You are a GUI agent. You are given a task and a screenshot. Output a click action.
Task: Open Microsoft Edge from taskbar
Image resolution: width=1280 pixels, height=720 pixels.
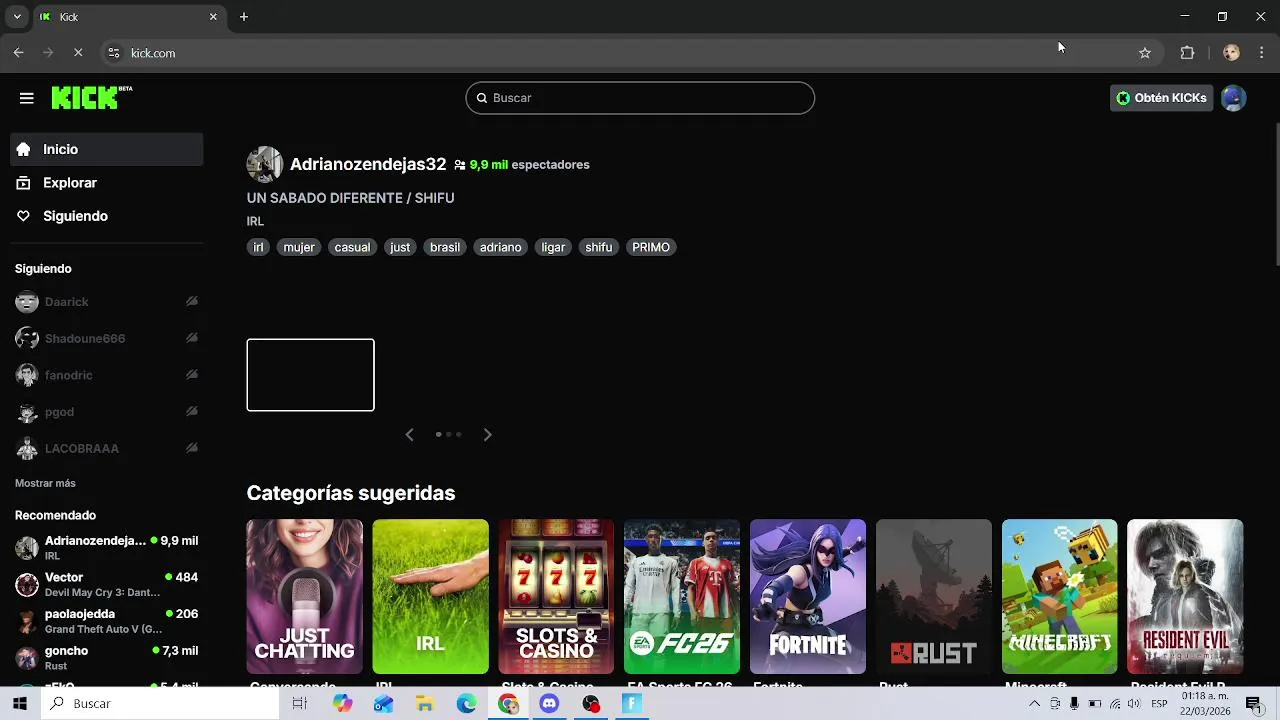click(x=466, y=704)
